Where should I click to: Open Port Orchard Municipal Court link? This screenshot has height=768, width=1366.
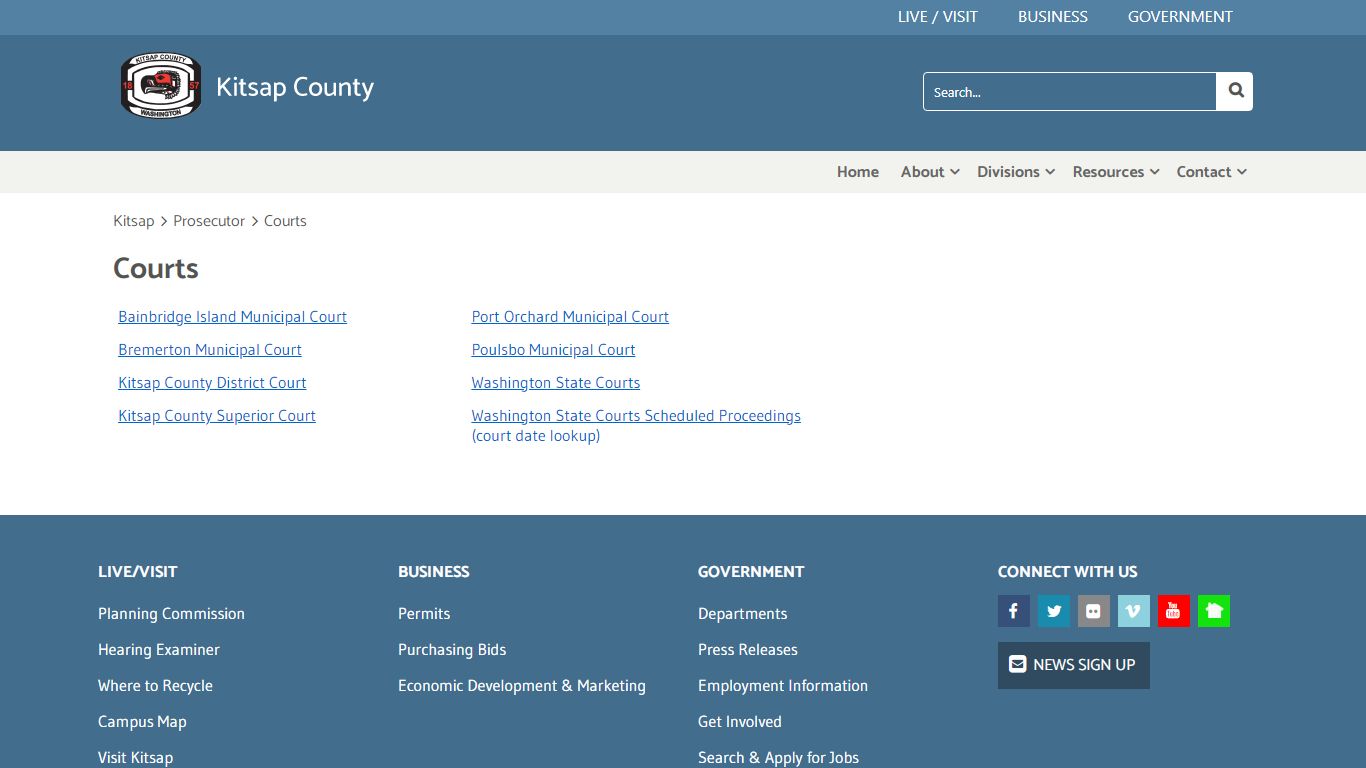pyautogui.click(x=570, y=317)
